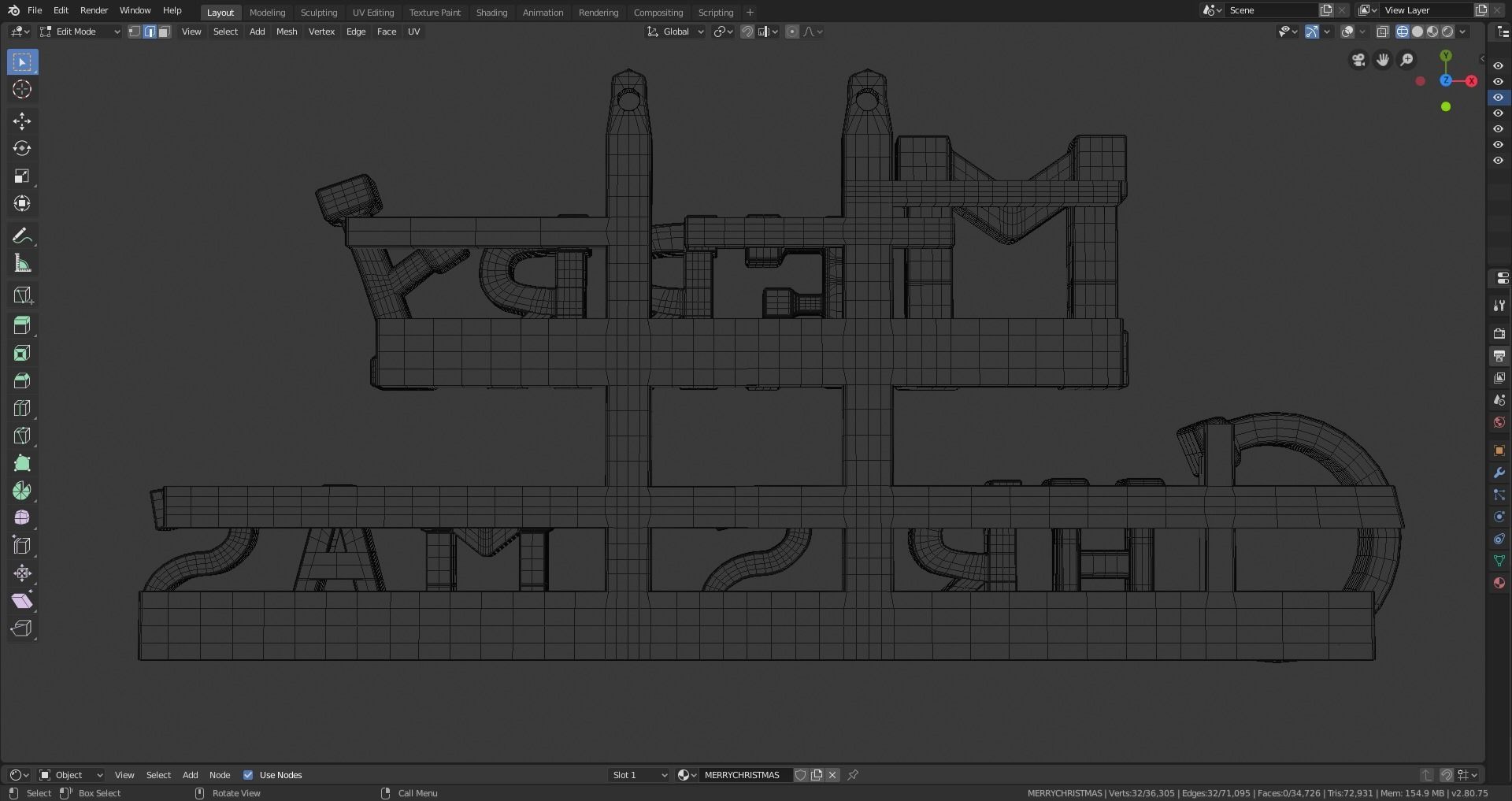
Task: Pick the Edge Slide tool
Action: [x=22, y=545]
